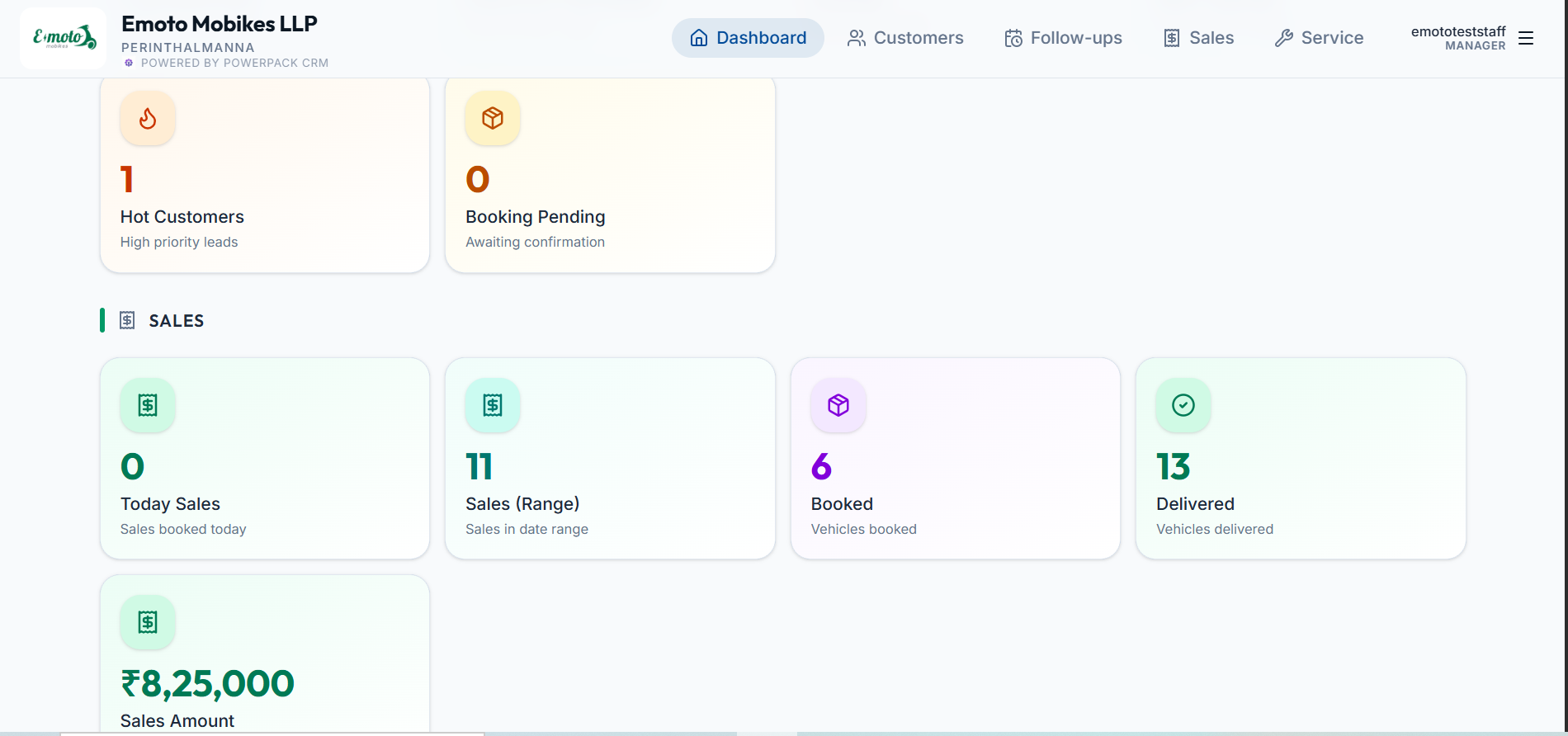Click the number 13 on Delivered card
The height and width of the screenshot is (736, 1568).
(1173, 467)
